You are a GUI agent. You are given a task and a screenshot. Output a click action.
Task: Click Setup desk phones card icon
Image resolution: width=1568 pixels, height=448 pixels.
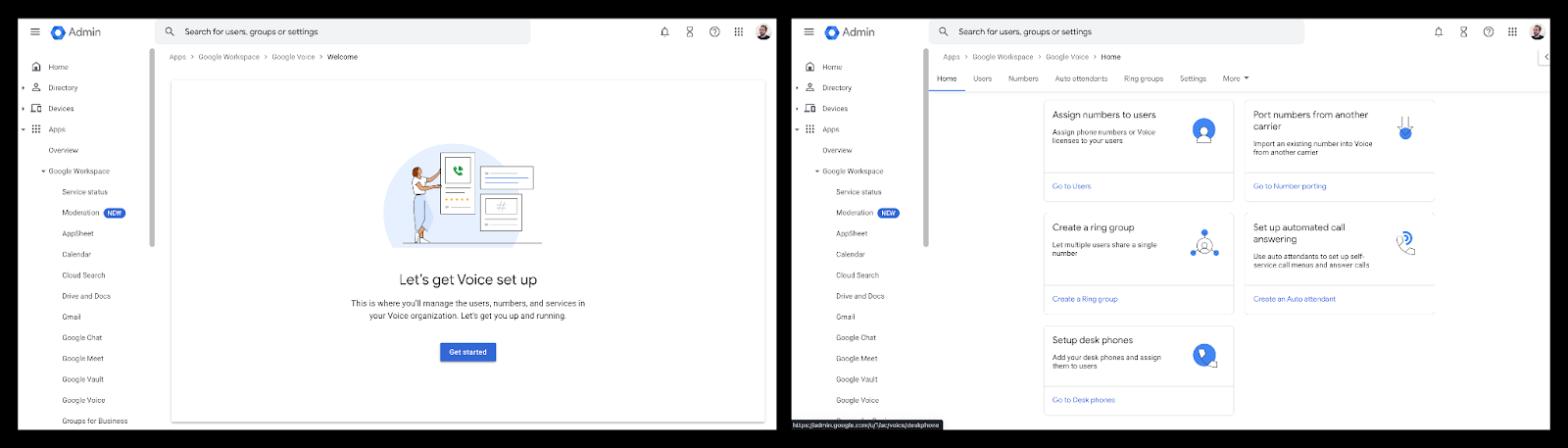[x=1204, y=356]
